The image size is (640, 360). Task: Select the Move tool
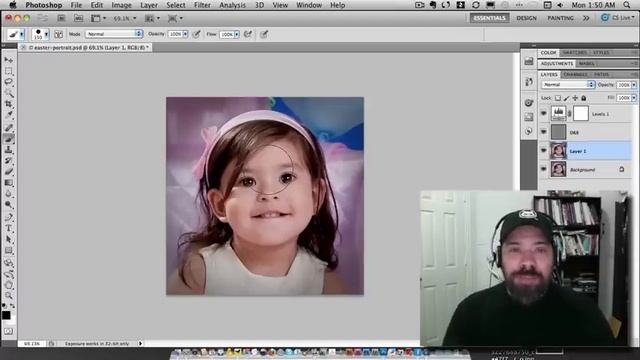click(x=9, y=60)
